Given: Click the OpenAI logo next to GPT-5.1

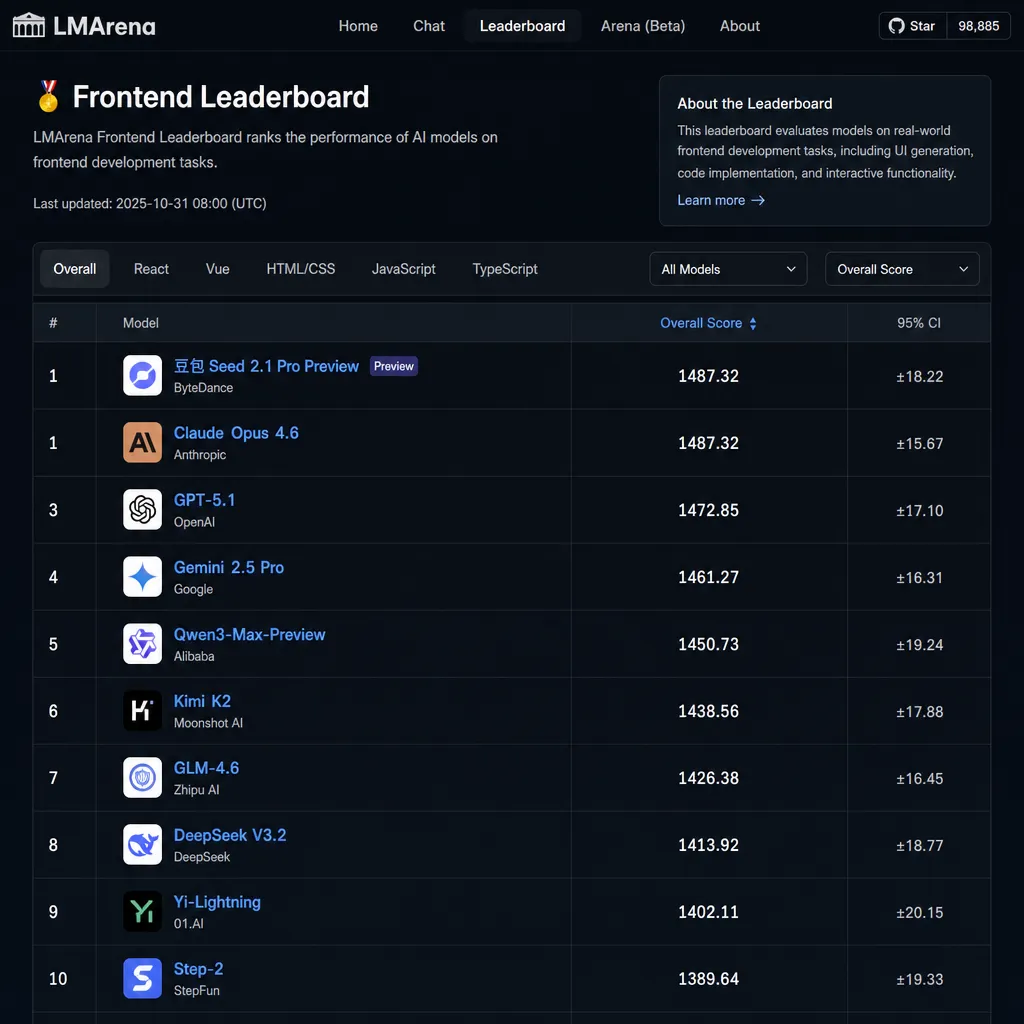Looking at the screenshot, I should click(142, 509).
